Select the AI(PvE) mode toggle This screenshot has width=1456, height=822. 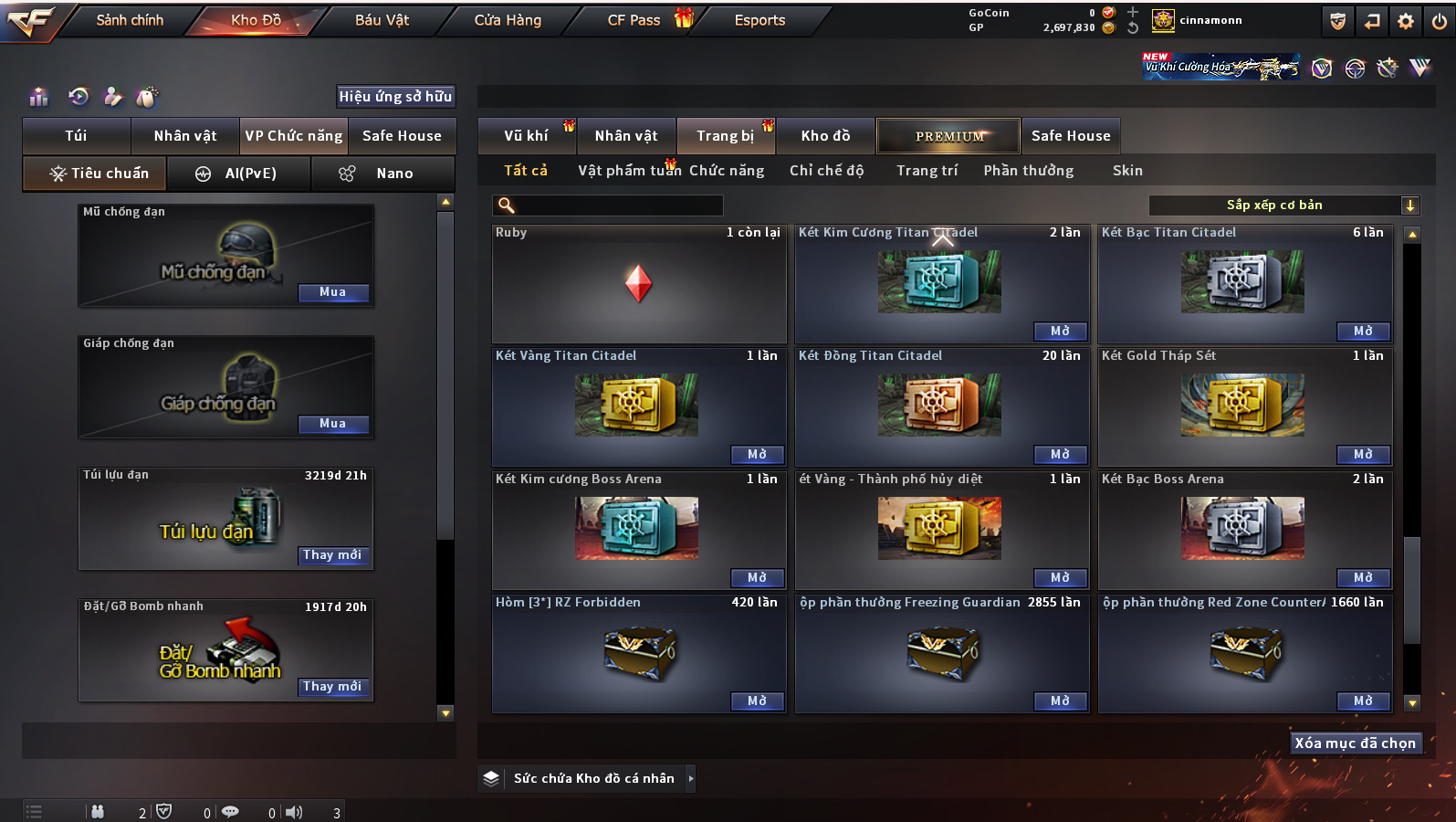238,173
